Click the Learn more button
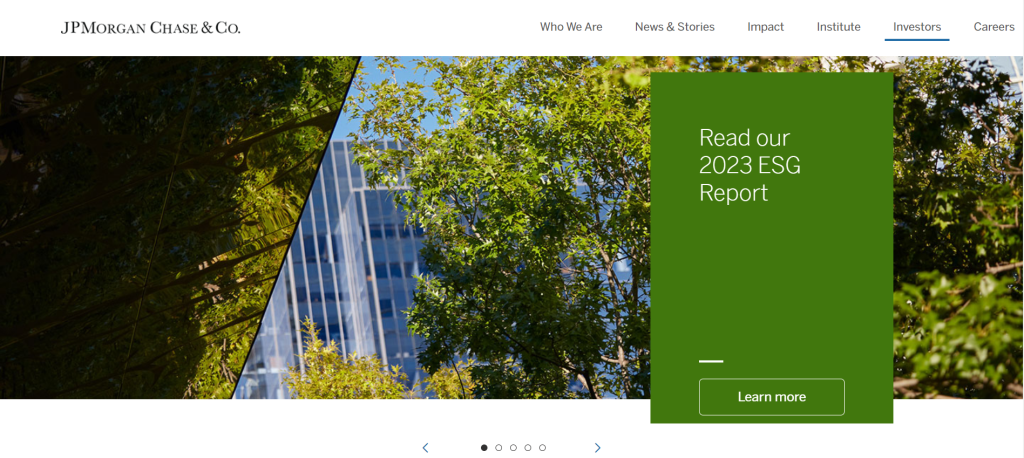This screenshot has width=1024, height=458. [771, 397]
